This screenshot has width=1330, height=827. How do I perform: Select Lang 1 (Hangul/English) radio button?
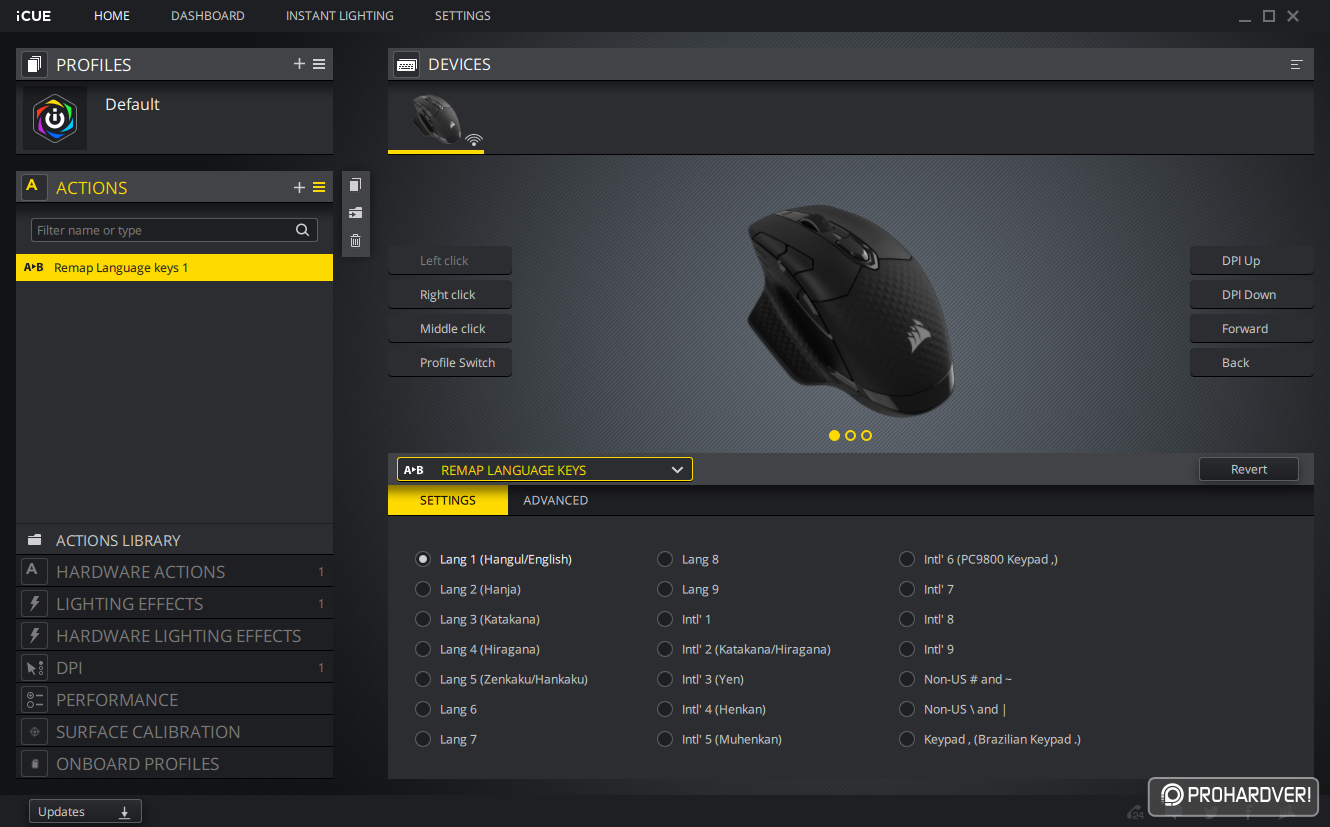(x=423, y=559)
